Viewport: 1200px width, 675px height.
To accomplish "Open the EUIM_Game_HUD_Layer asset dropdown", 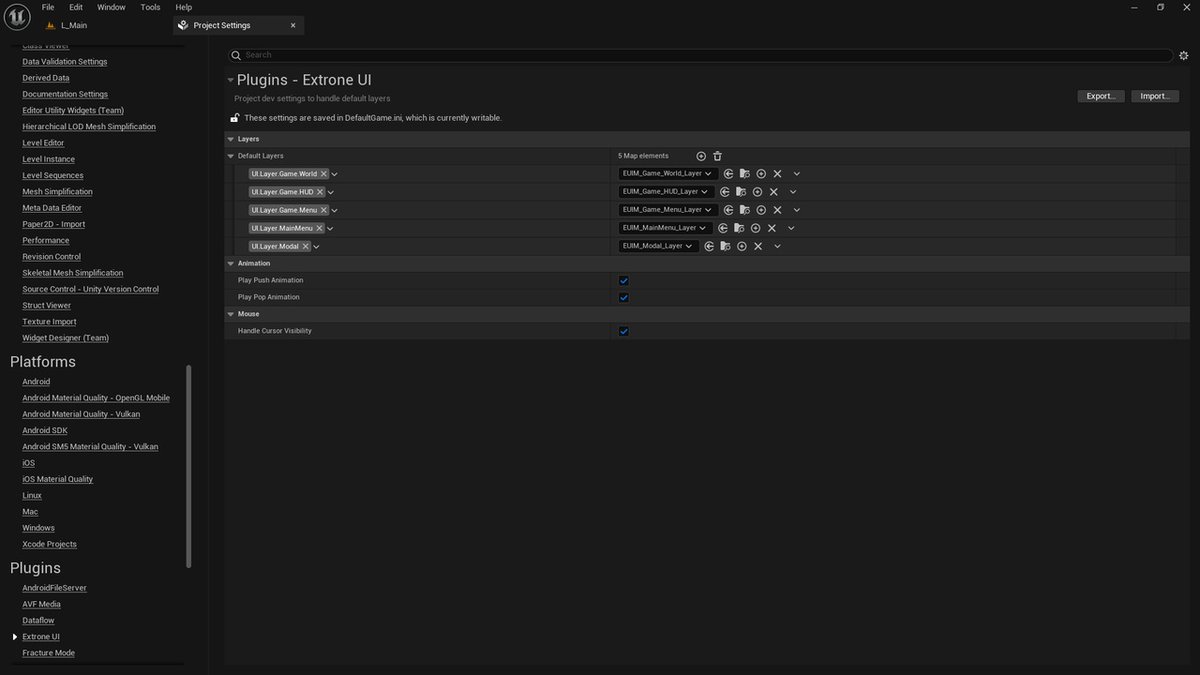I will (x=666, y=192).
